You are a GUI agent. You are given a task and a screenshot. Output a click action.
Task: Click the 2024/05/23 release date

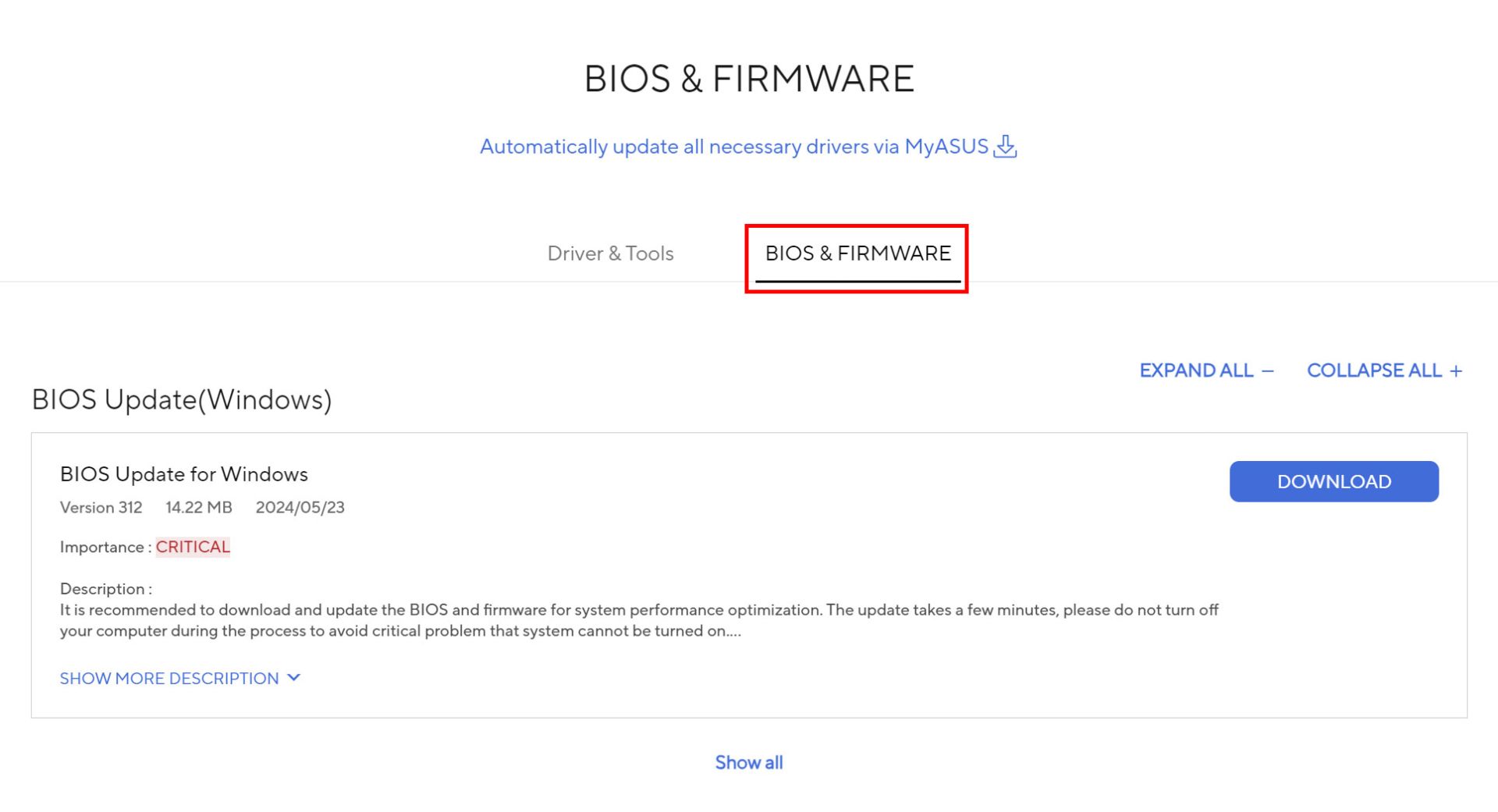point(300,508)
